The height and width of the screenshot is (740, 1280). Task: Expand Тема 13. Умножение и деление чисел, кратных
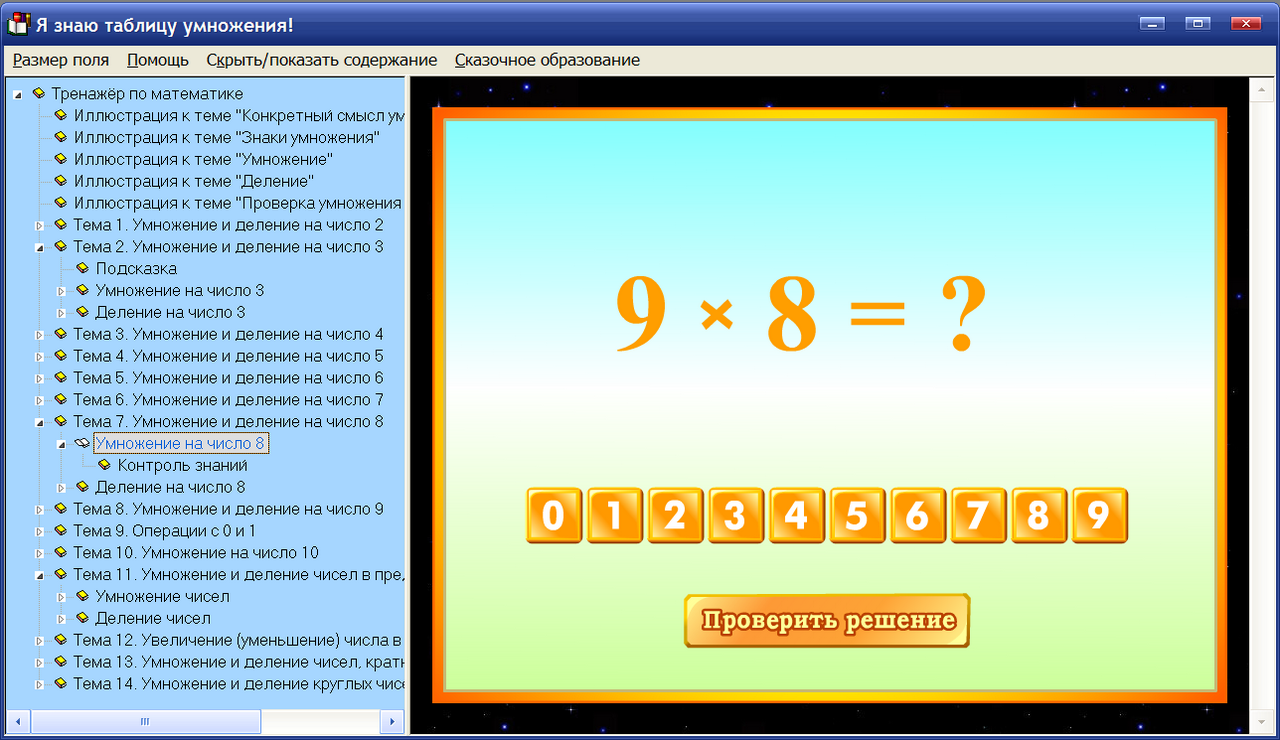[40, 662]
